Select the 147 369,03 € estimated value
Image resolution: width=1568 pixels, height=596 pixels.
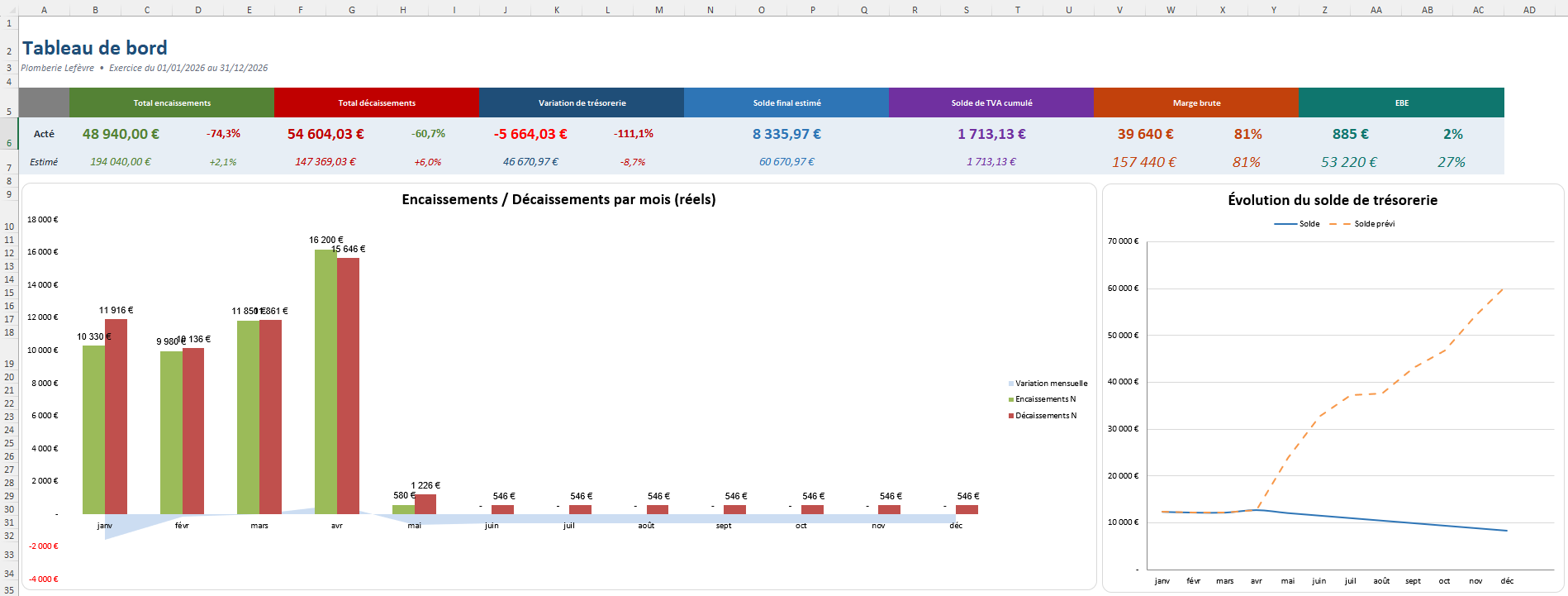click(325, 162)
